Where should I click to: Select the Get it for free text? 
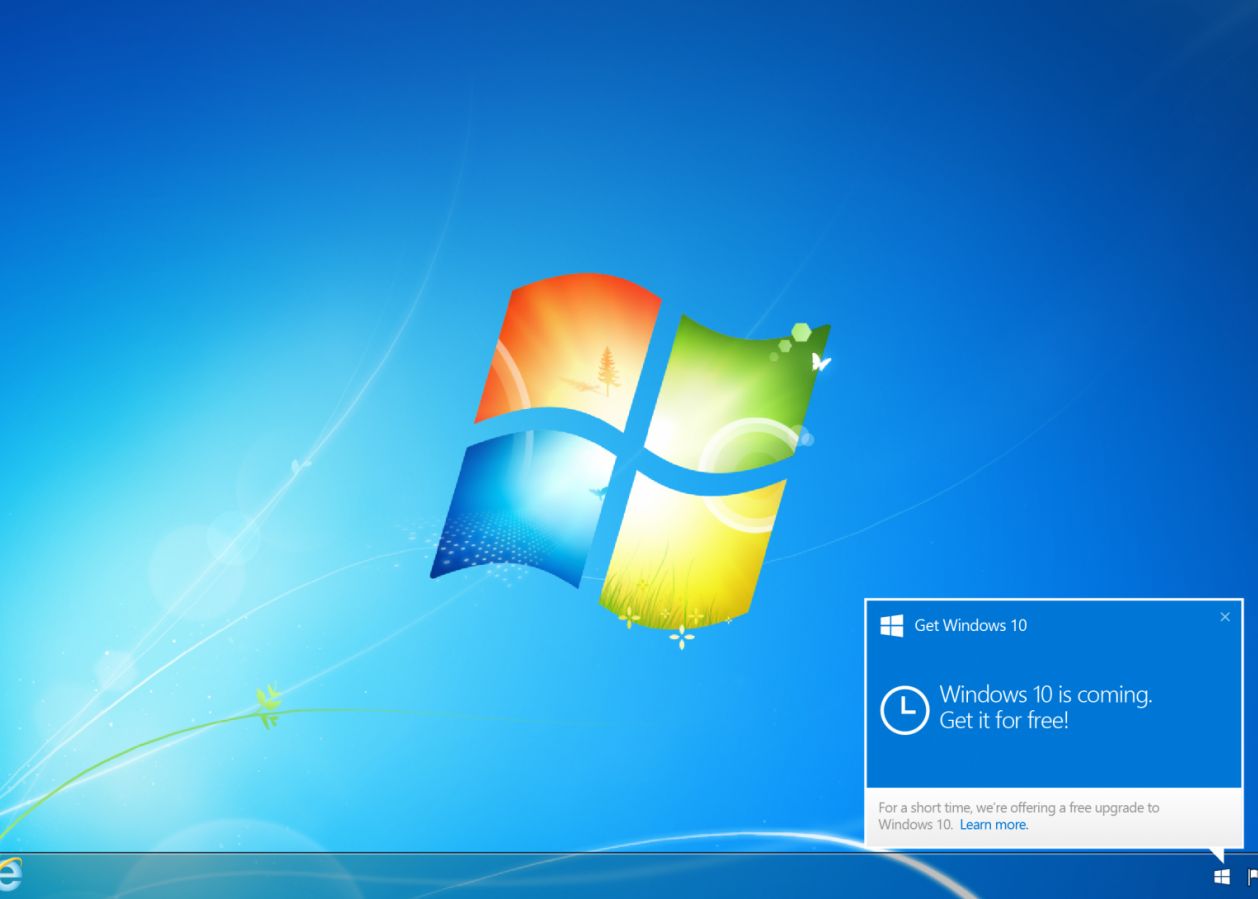click(x=1003, y=719)
